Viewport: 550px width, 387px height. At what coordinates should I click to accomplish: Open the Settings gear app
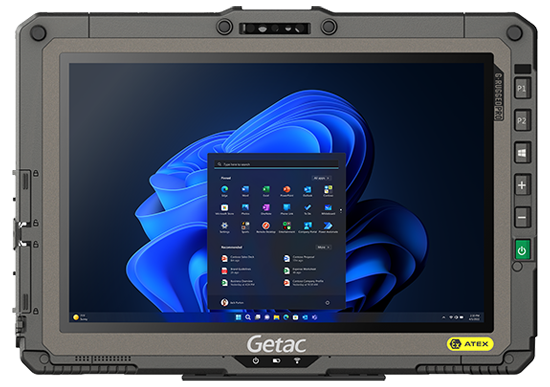point(224,226)
